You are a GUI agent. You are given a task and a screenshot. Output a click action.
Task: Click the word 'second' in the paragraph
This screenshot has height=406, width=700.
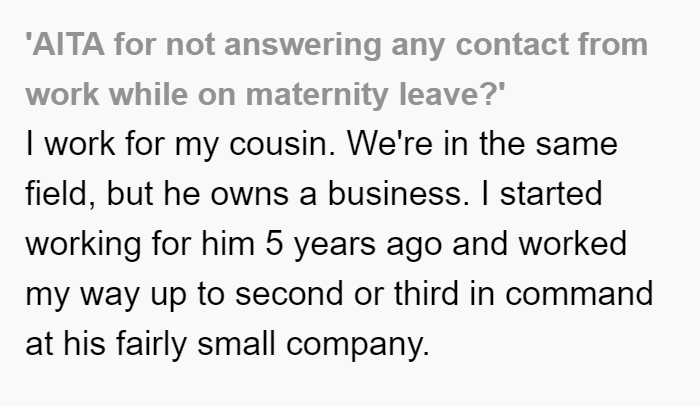[289, 293]
